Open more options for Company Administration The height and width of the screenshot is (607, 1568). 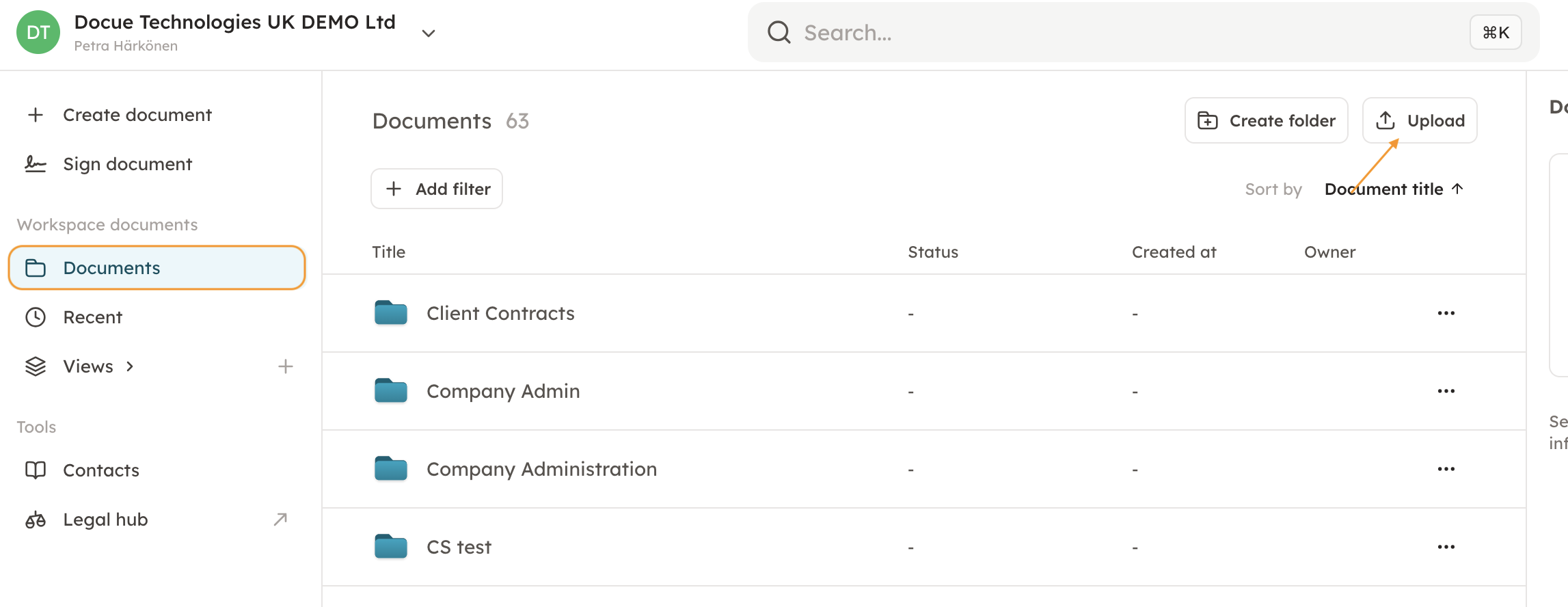tap(1446, 469)
